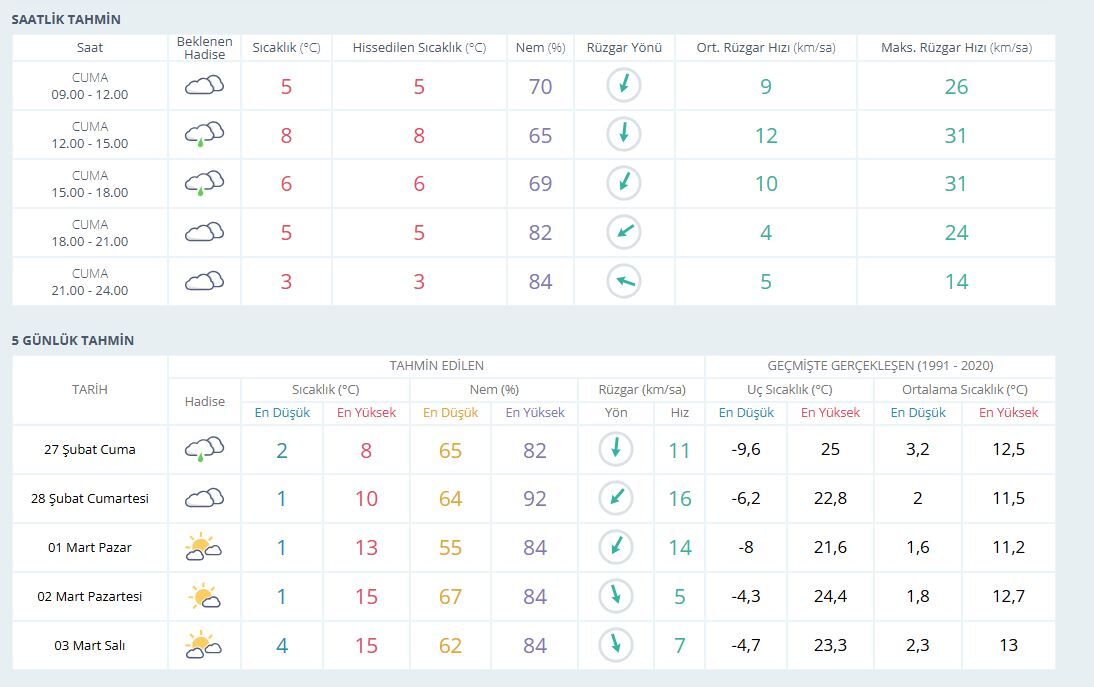Click the wind direction icon for 28 Şubat Cumartesi
The height and width of the screenshot is (687, 1094).
616,498
